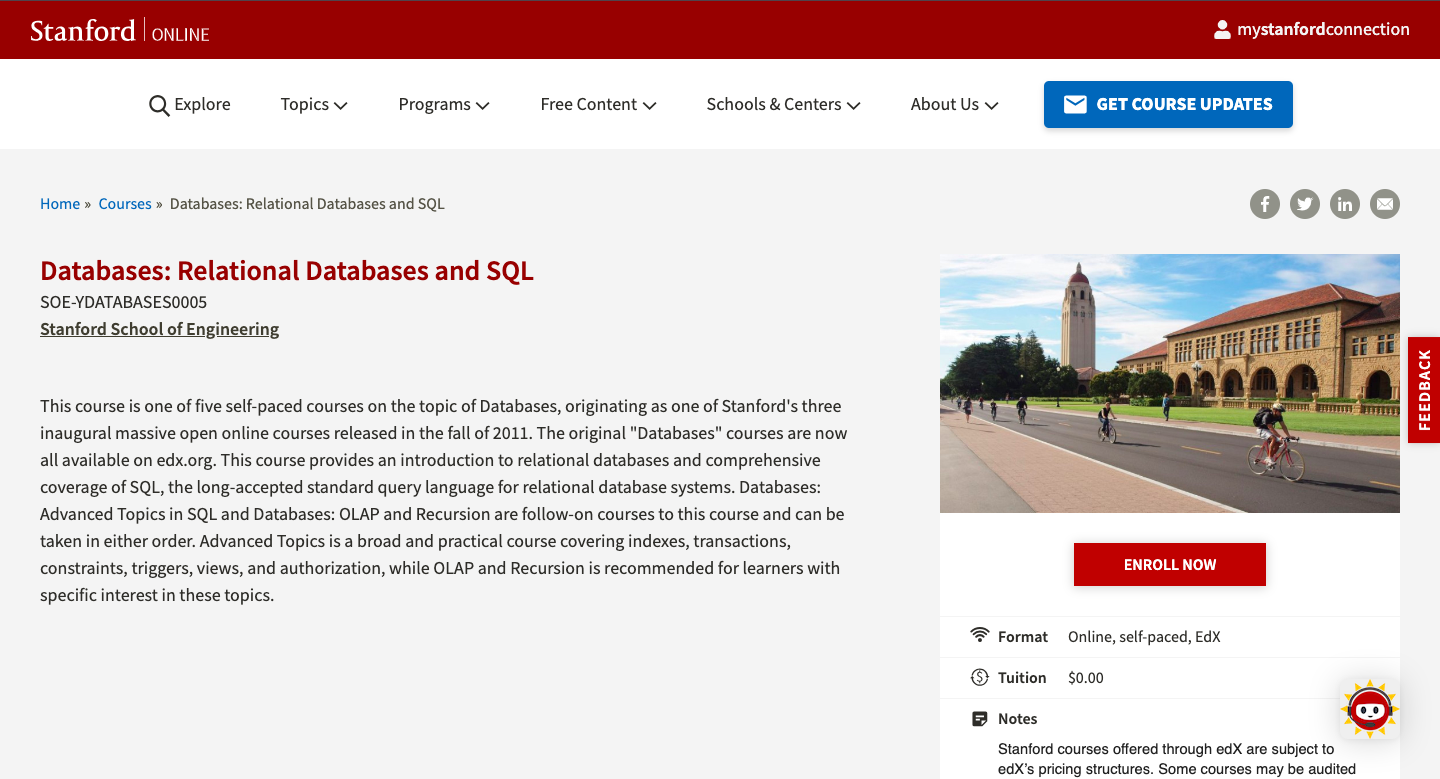Screen dimensions: 1440x779
Task: Click the envelope icon in Get Course Updates
Action: 1075,104
